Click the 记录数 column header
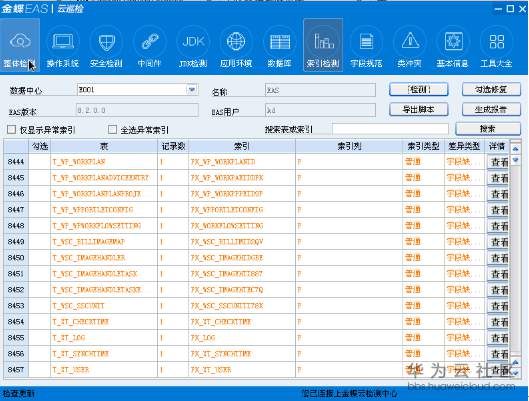 (x=173, y=146)
